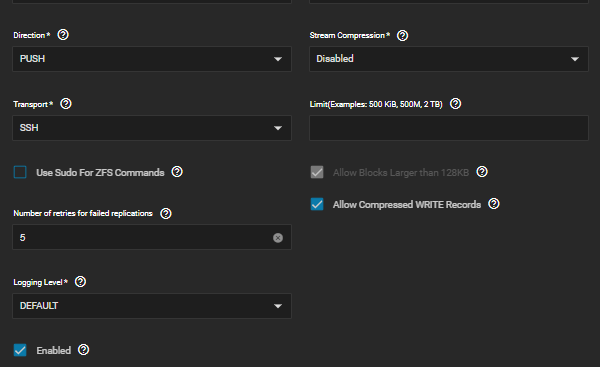Image resolution: width=600 pixels, height=367 pixels.
Task: Clear the number of retries value
Action: [278, 238]
